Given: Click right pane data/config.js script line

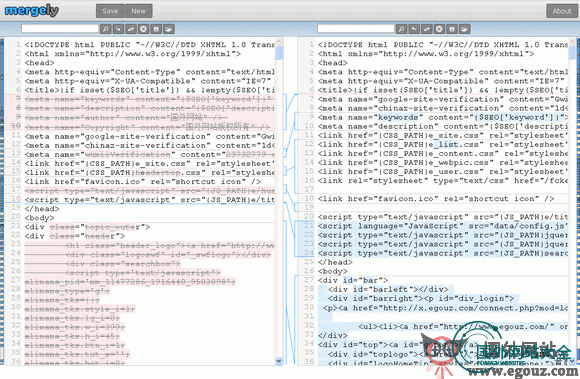Looking at the screenshot, I should pyautogui.click(x=443, y=226).
